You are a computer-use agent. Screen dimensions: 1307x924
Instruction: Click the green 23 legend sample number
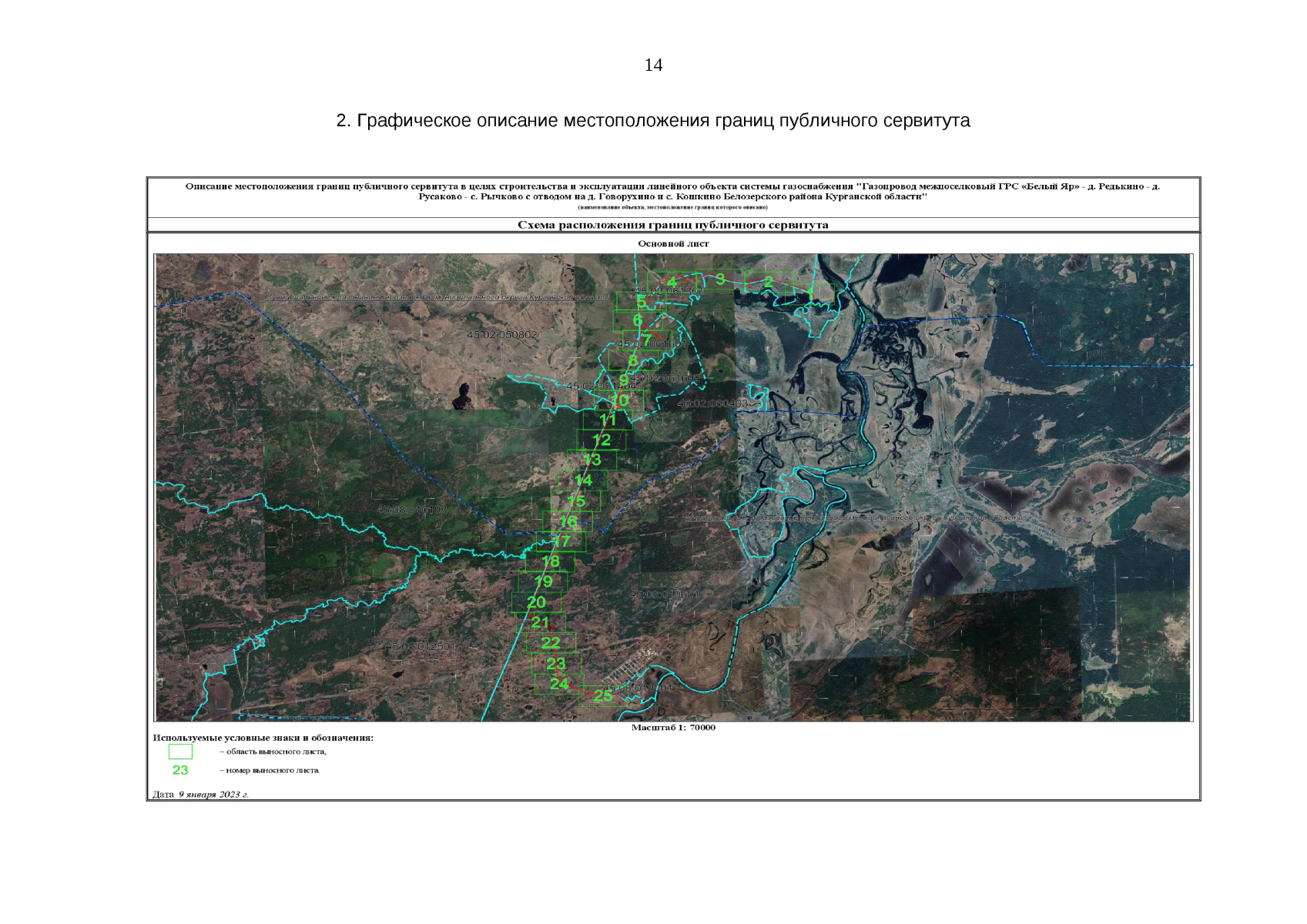pyautogui.click(x=180, y=770)
